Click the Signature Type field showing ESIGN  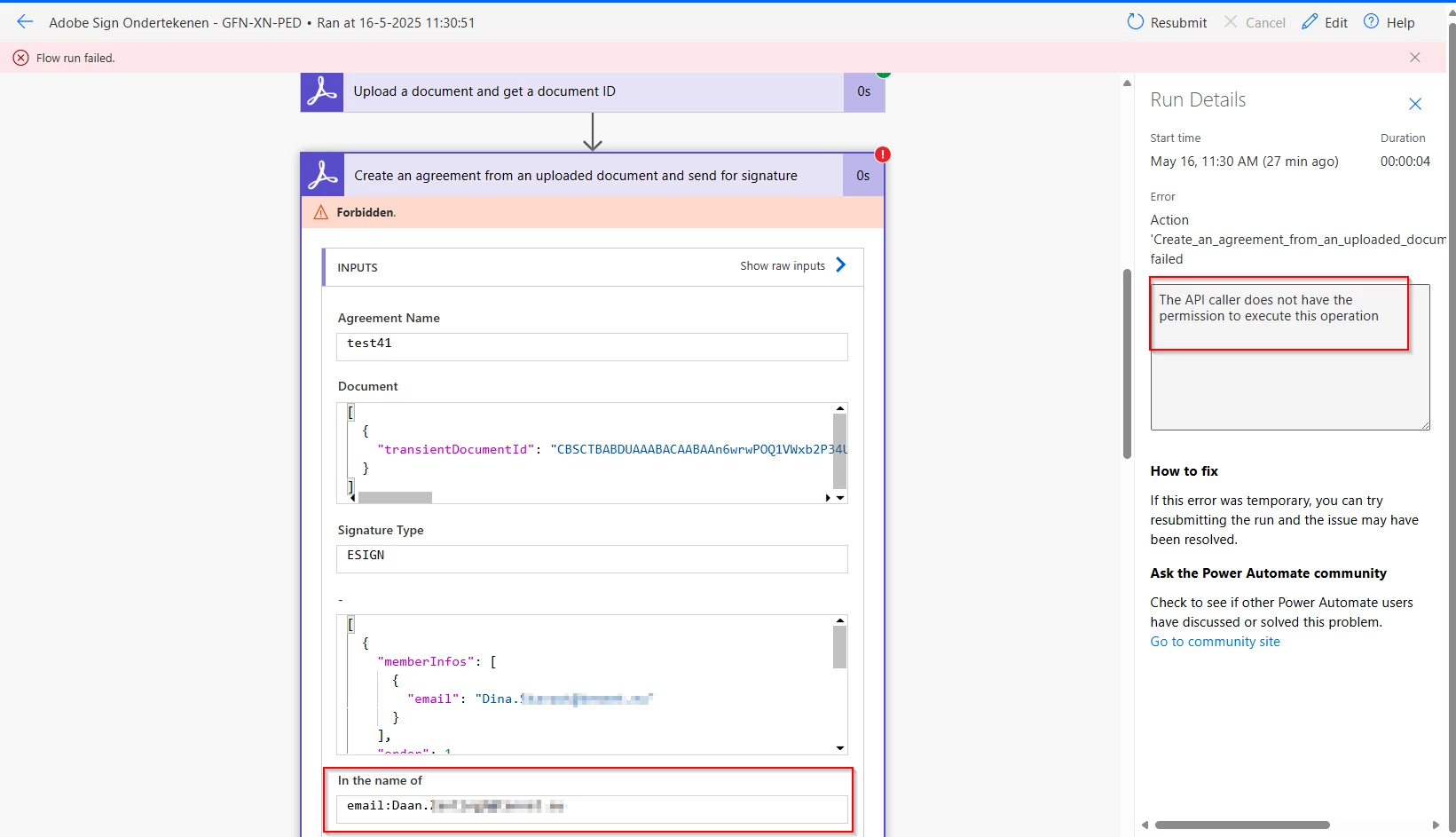point(592,558)
